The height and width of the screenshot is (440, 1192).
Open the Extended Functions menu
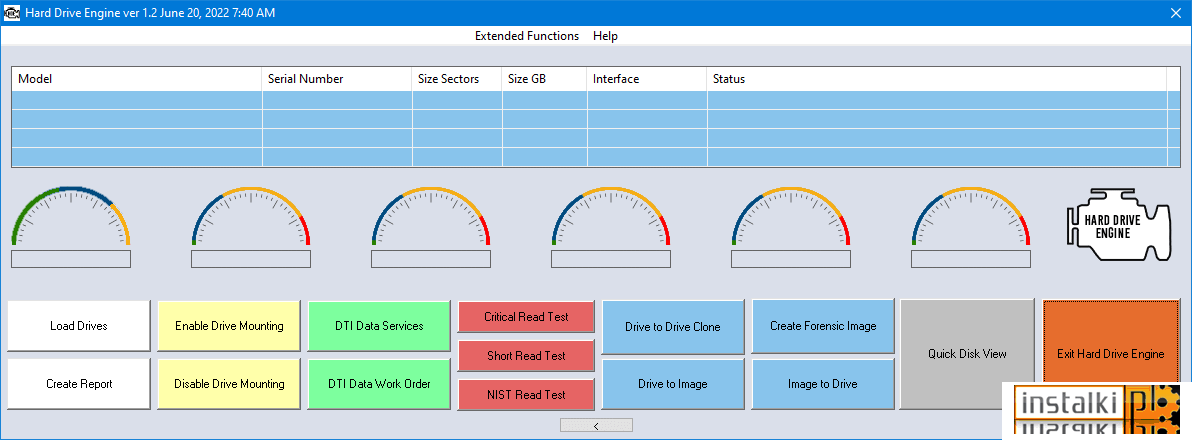[527, 36]
